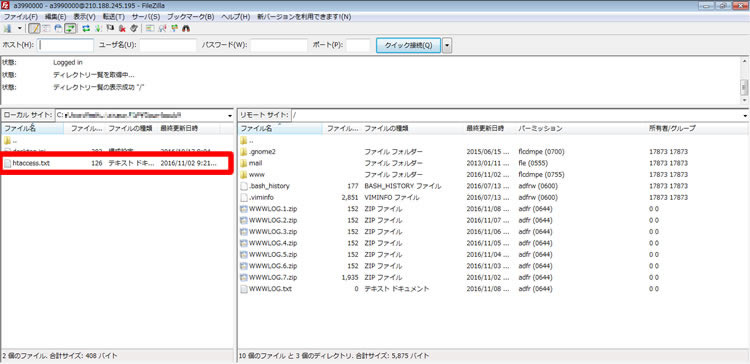
Task: Reconnect to the last server
Action: coord(134,29)
